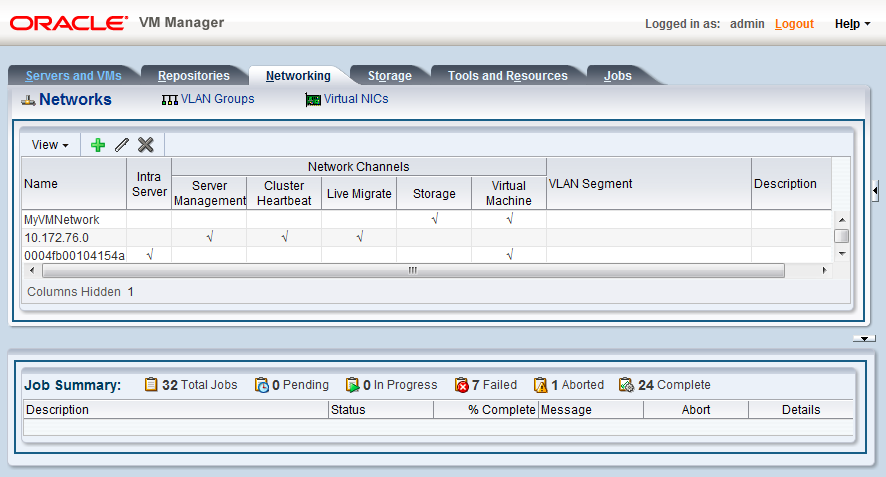
Task: Click the Virtual Machine checkmark for 0004fb00104154a
Action: point(510,255)
